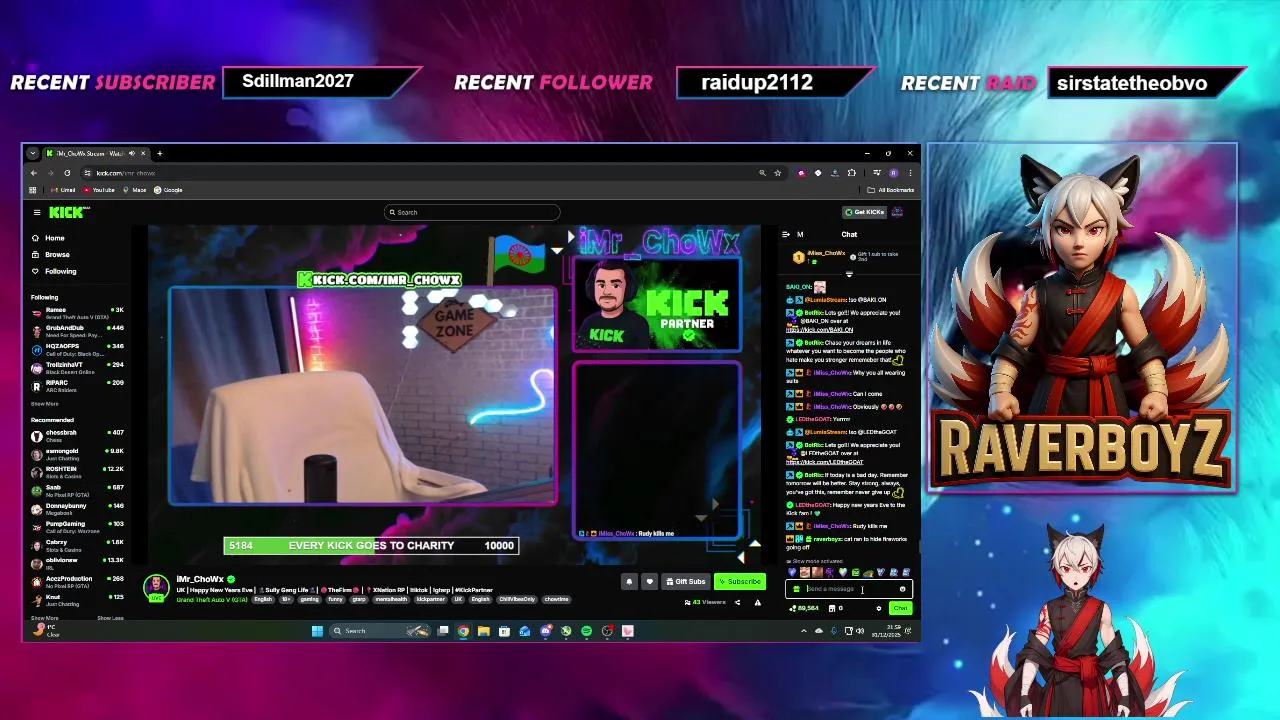
Task: Open Windows Start menu
Action: pos(317,631)
